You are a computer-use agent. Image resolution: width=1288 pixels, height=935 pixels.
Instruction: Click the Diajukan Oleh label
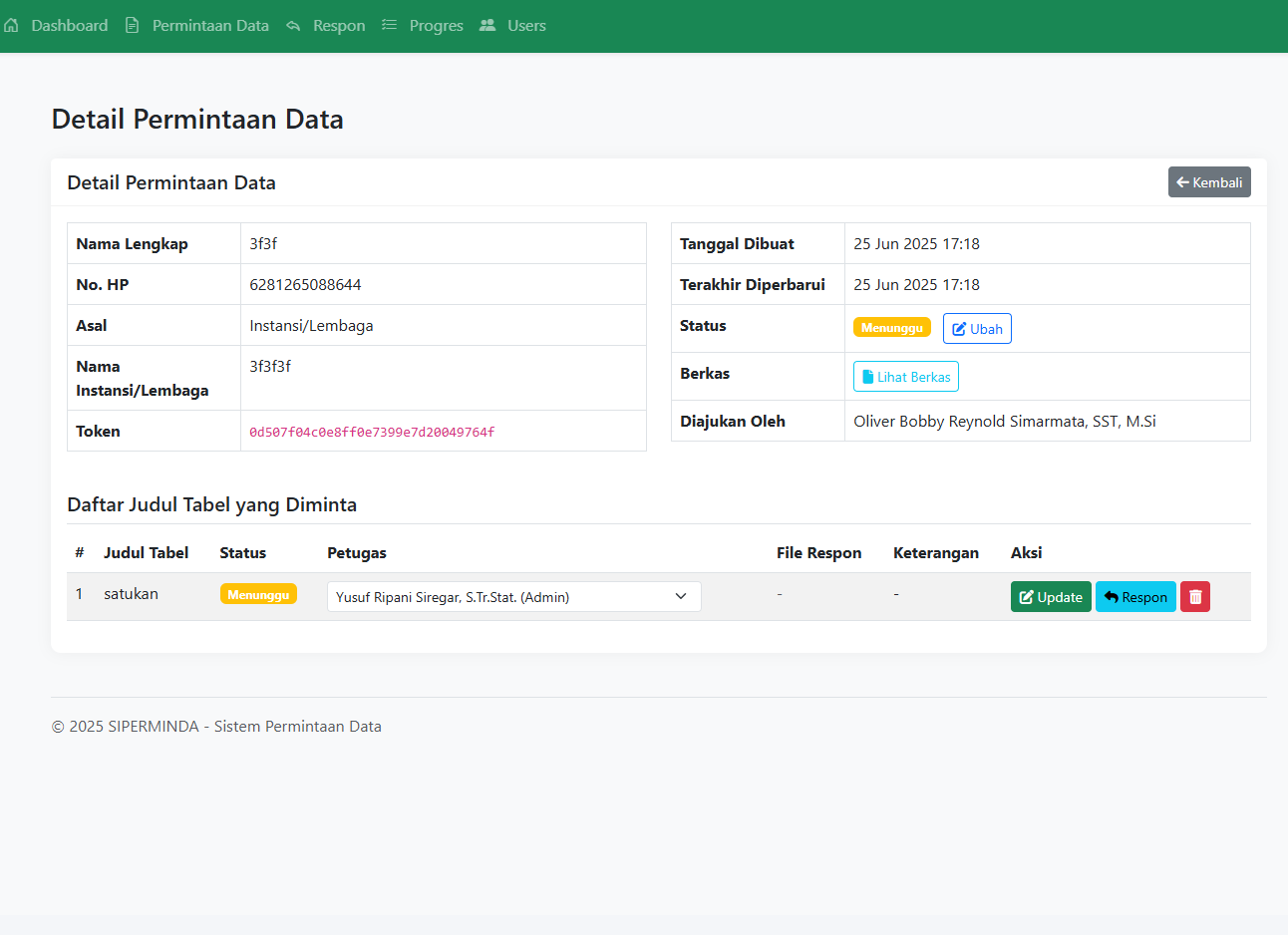coord(733,422)
